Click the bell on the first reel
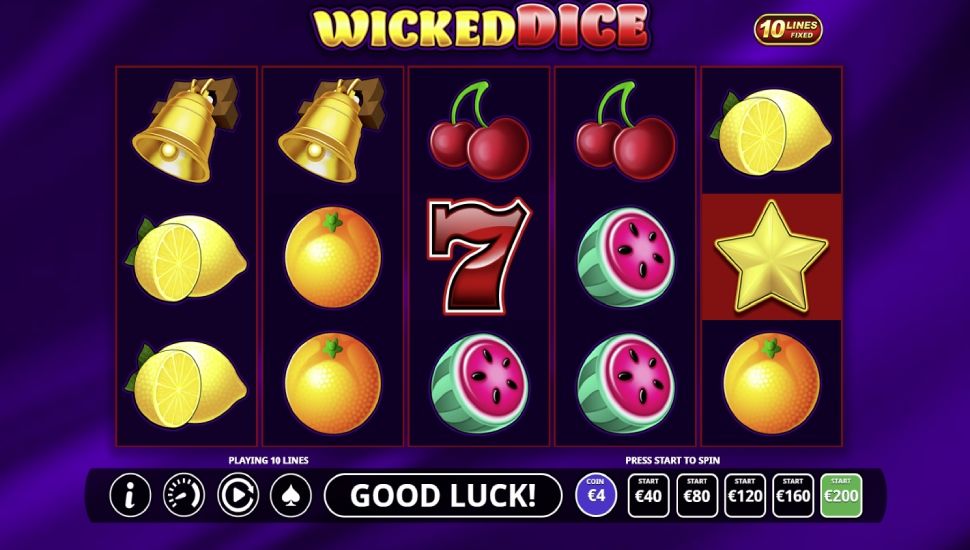 click(184, 129)
